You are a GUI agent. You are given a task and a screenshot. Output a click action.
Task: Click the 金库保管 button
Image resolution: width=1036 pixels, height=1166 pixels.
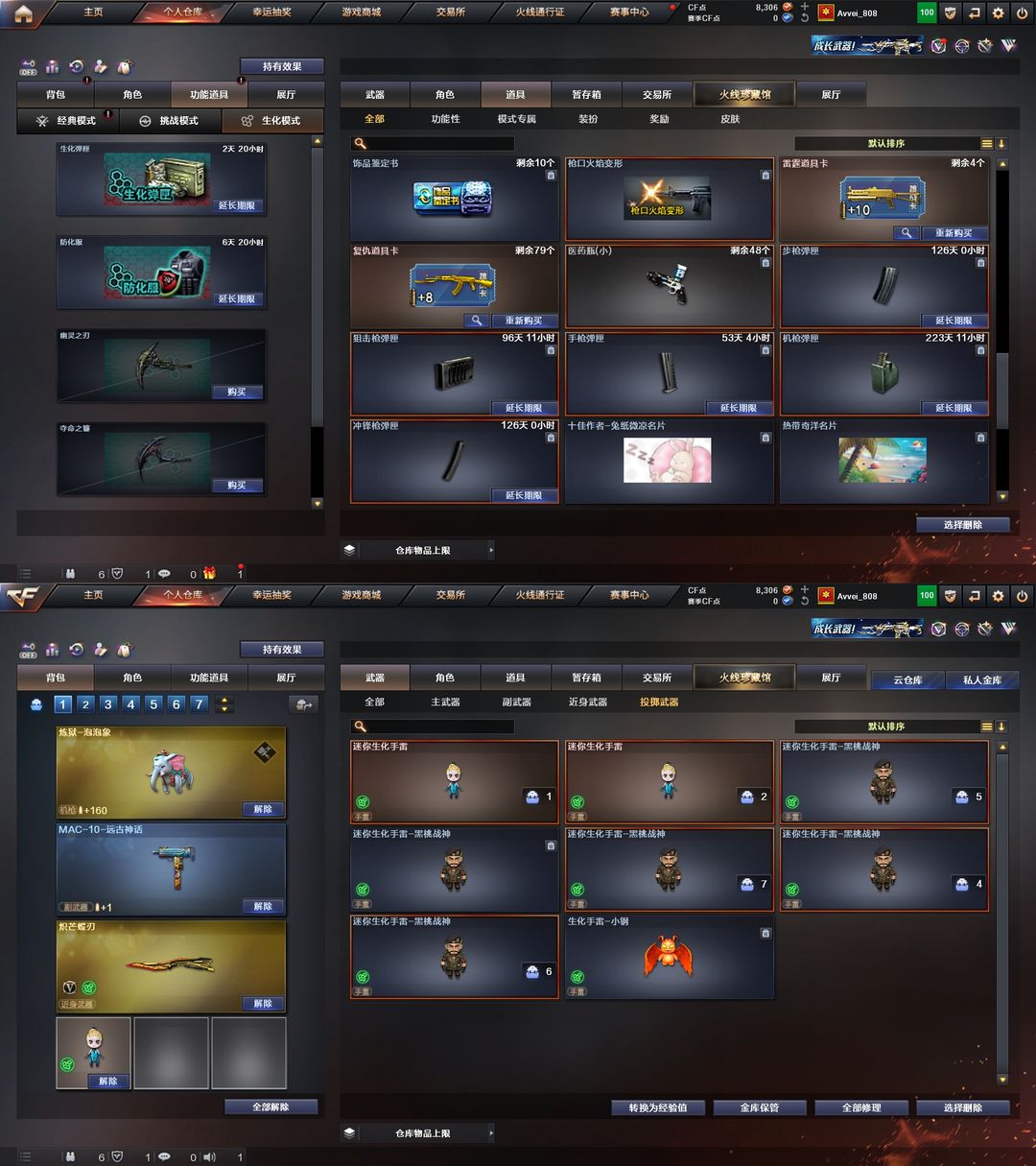pyautogui.click(x=760, y=1107)
